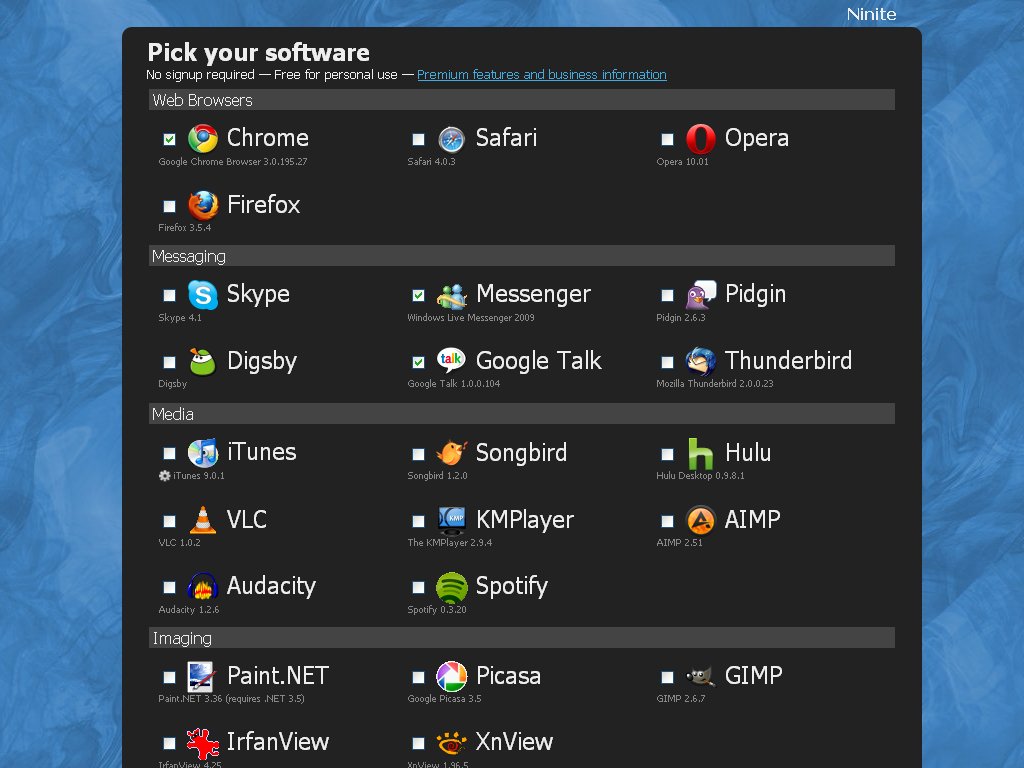Click the Picasa pinwheel icon

[451, 677]
